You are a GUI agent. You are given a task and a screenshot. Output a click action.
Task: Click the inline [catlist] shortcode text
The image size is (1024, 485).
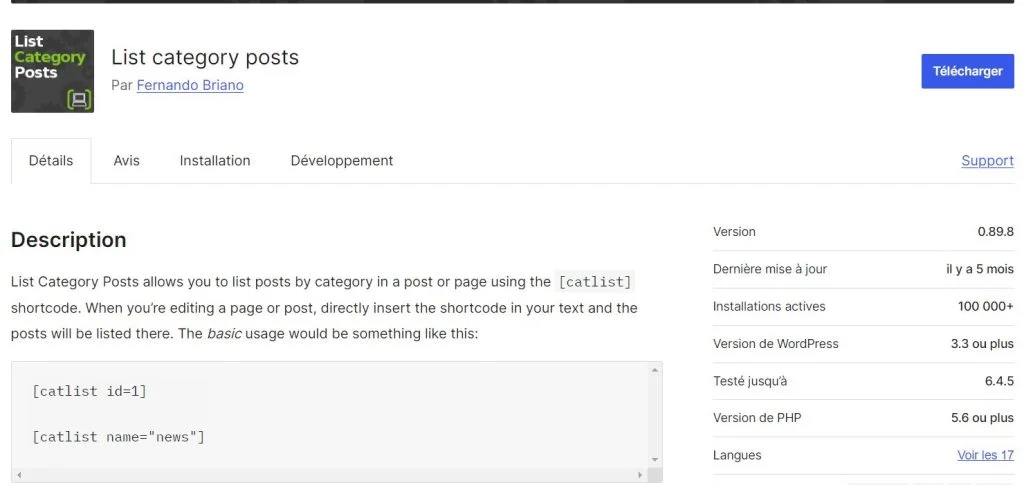595,283
